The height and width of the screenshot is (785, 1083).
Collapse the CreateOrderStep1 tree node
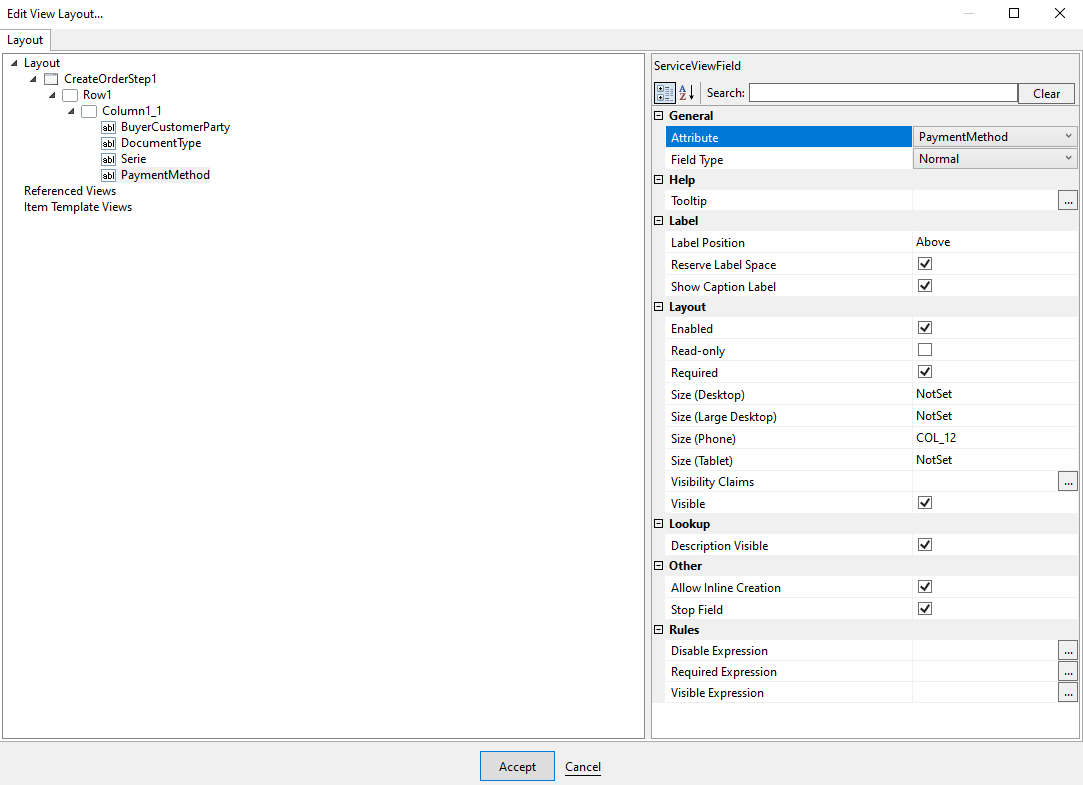point(33,79)
